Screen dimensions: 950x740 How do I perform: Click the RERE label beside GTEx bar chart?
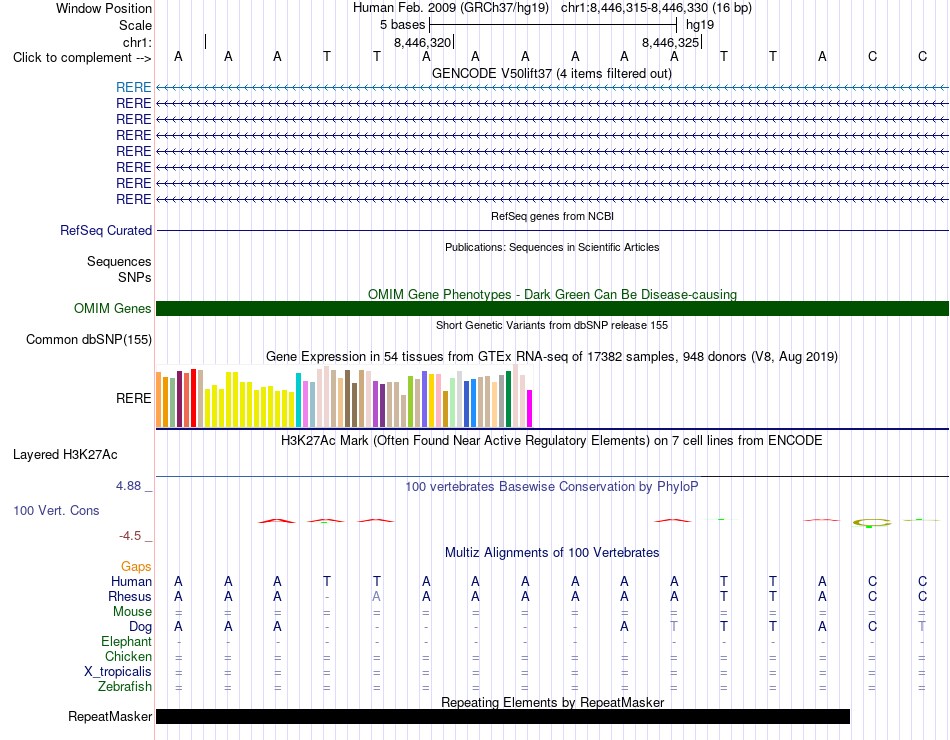tap(133, 398)
